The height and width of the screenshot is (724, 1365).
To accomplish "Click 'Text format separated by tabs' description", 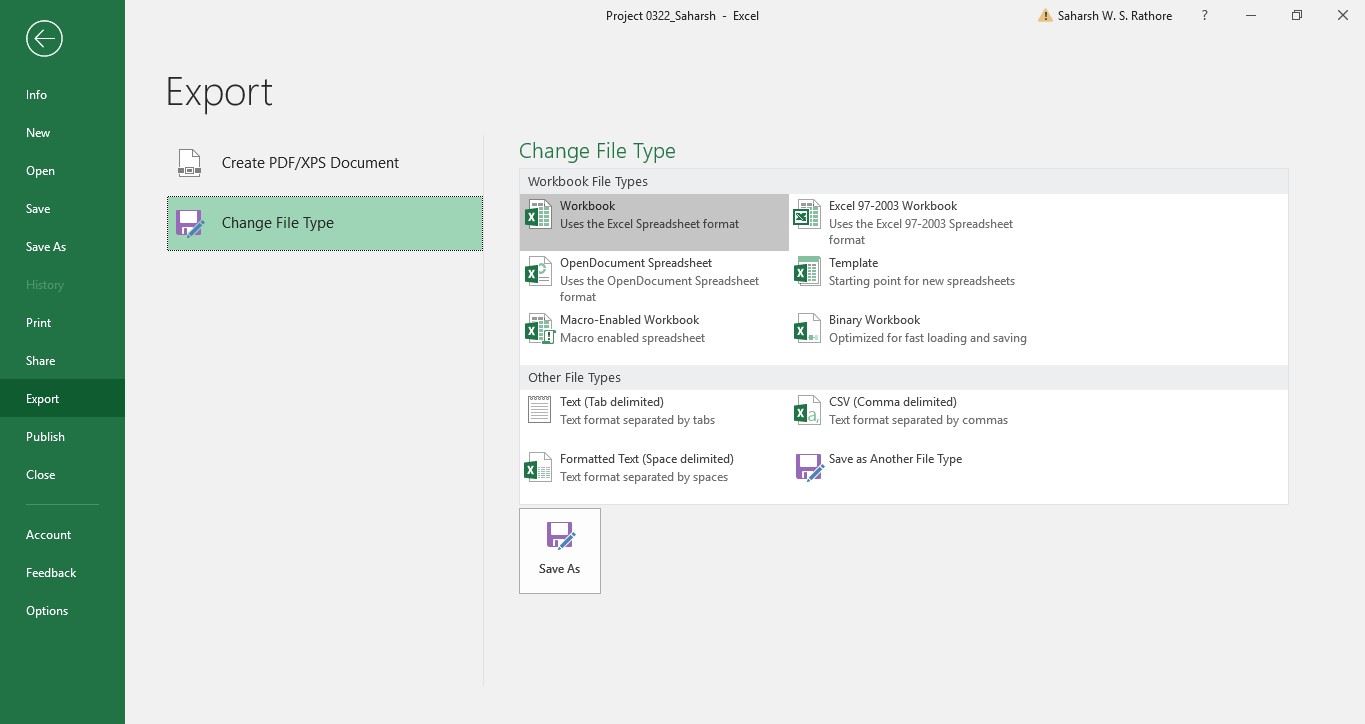I will tap(637, 420).
